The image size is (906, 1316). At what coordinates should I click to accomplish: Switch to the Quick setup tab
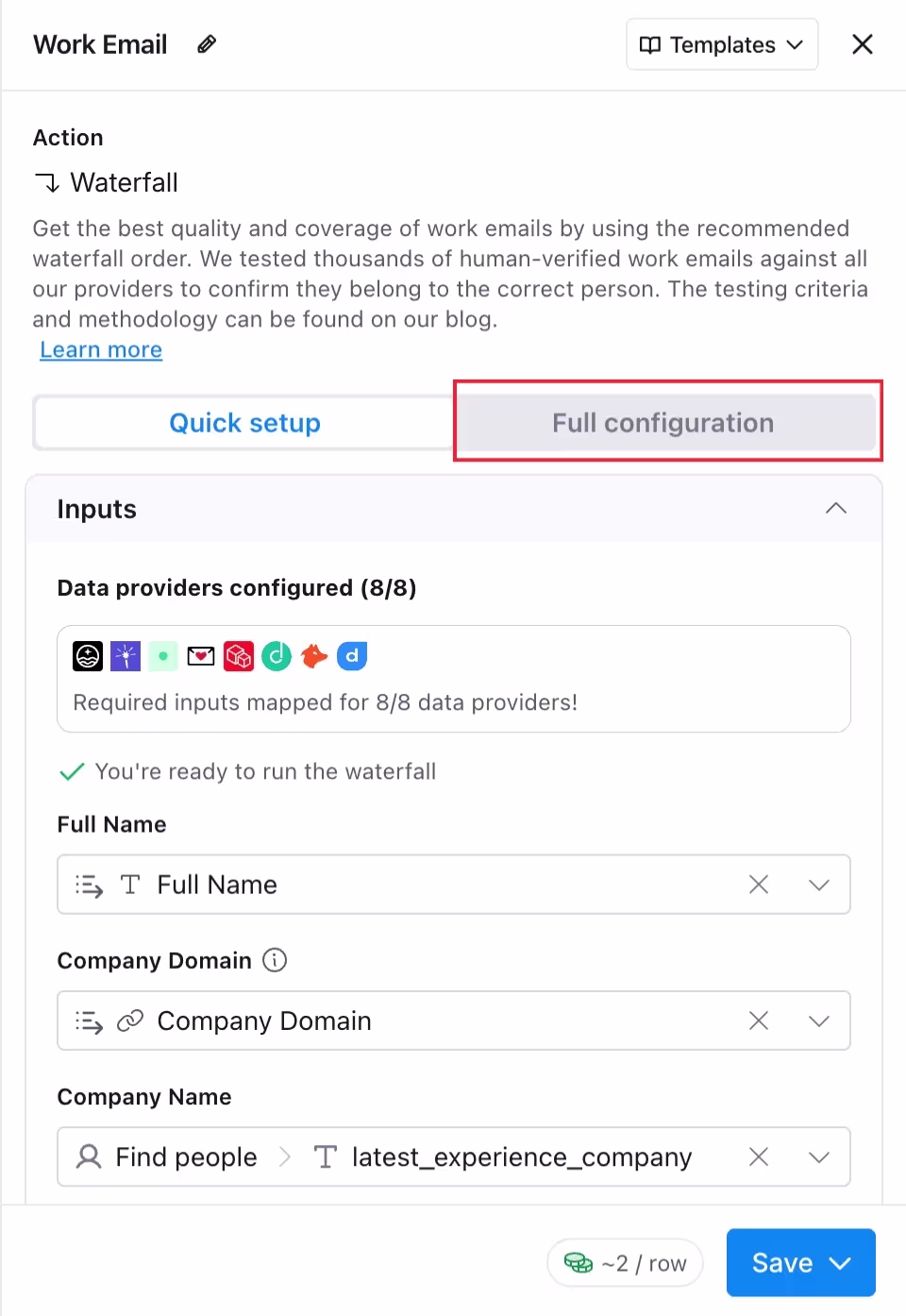tap(244, 422)
